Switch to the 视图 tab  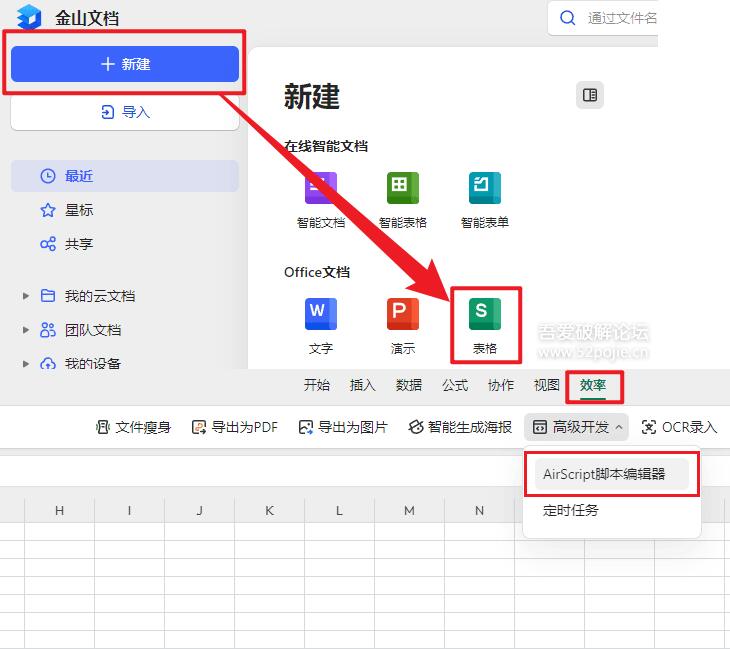pyautogui.click(x=547, y=385)
